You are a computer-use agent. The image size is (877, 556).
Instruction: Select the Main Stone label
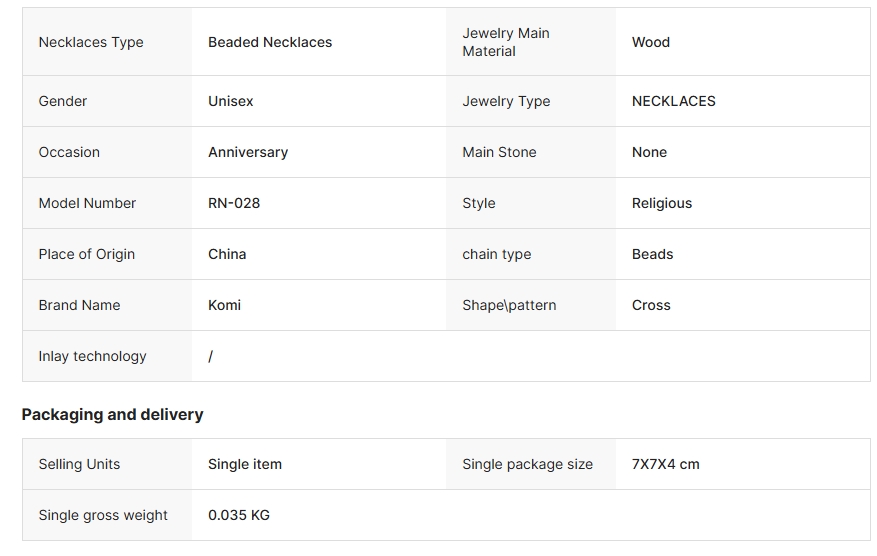coord(499,152)
